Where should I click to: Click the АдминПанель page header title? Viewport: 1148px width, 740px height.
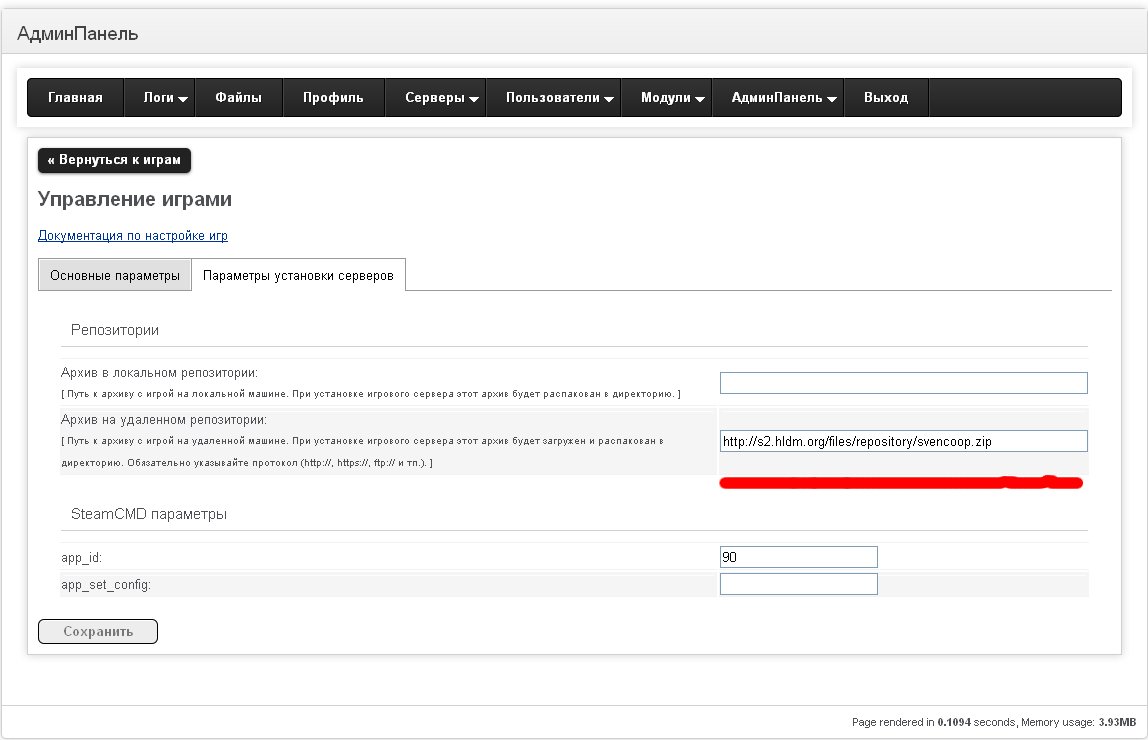[x=78, y=34]
